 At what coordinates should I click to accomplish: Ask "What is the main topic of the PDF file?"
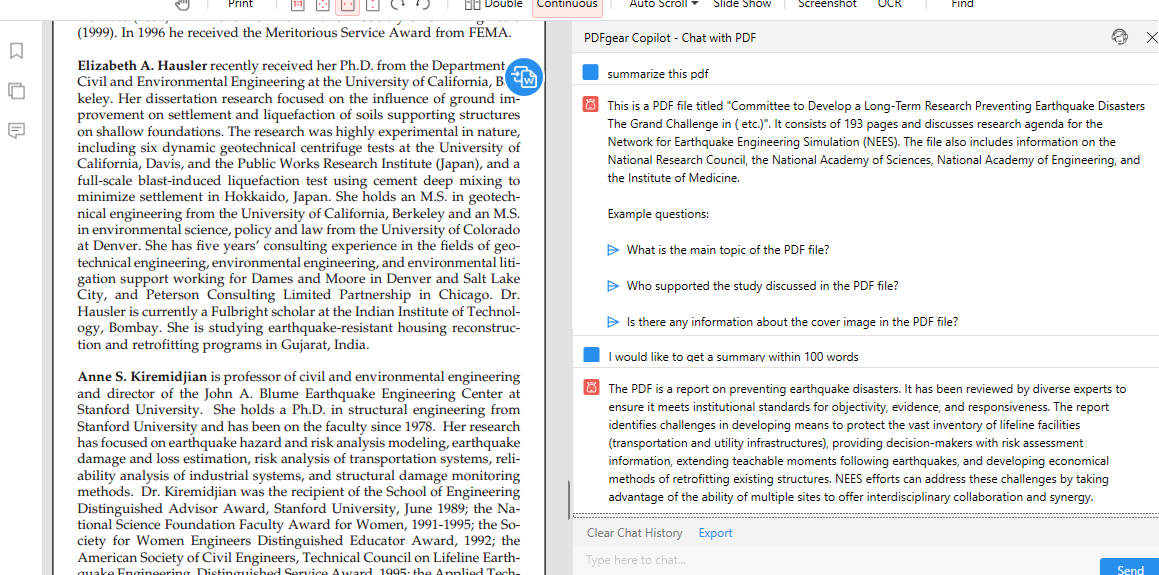coord(727,250)
